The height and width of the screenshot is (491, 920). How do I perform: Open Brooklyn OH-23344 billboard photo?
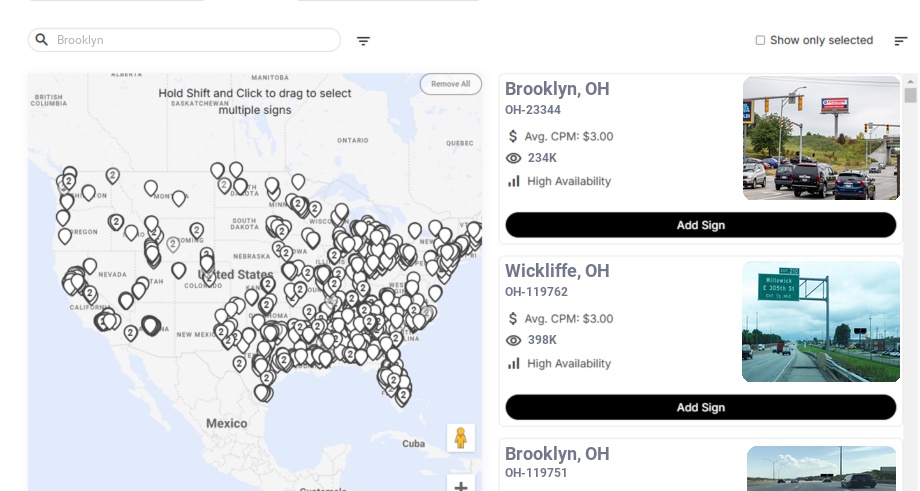coord(821,138)
